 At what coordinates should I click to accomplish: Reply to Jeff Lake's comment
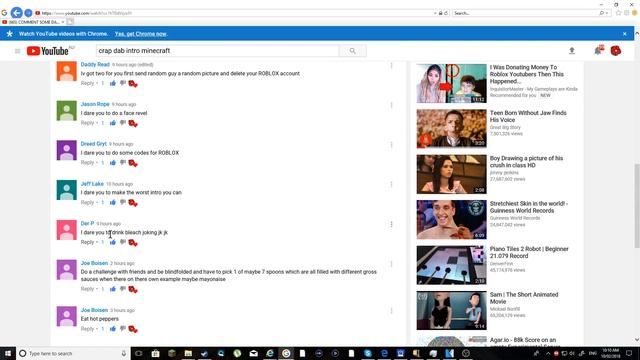click(x=87, y=202)
